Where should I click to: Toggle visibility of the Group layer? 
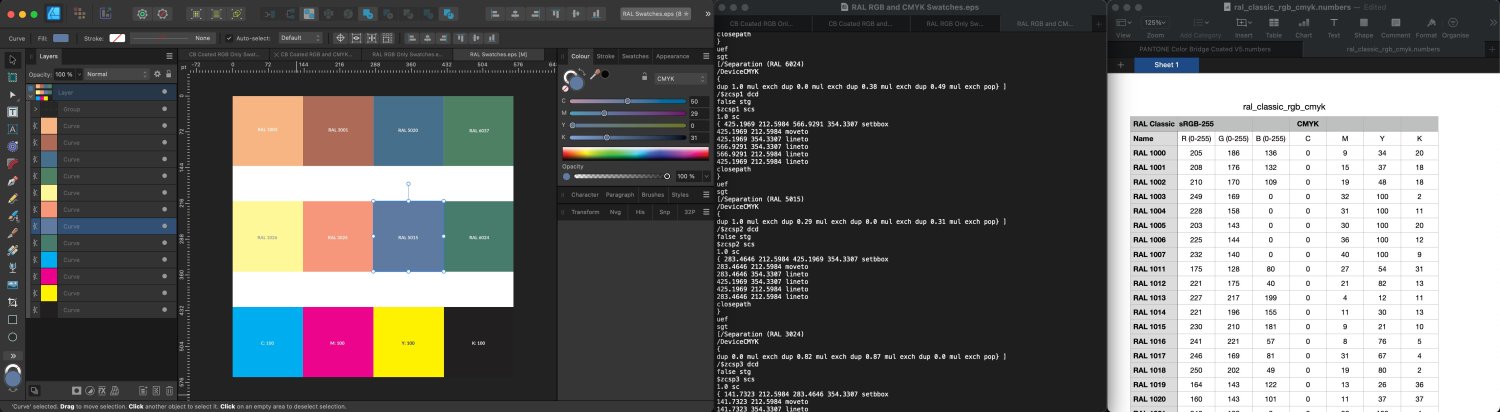(165, 108)
